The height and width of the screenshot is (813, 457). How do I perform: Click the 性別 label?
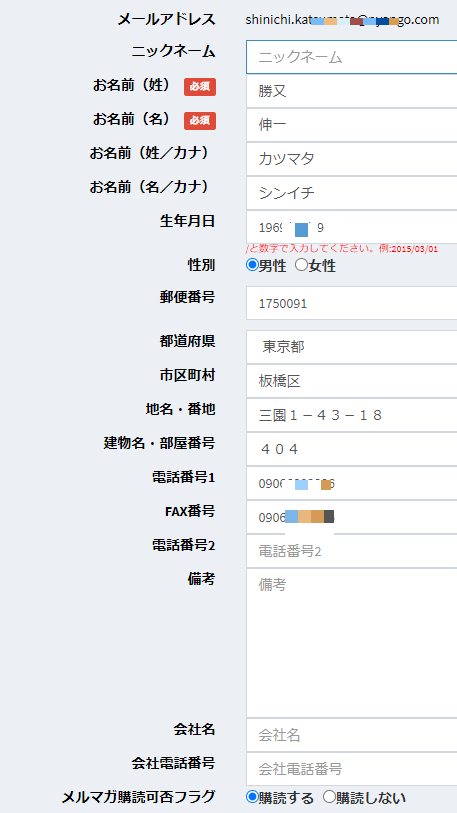click(201, 265)
